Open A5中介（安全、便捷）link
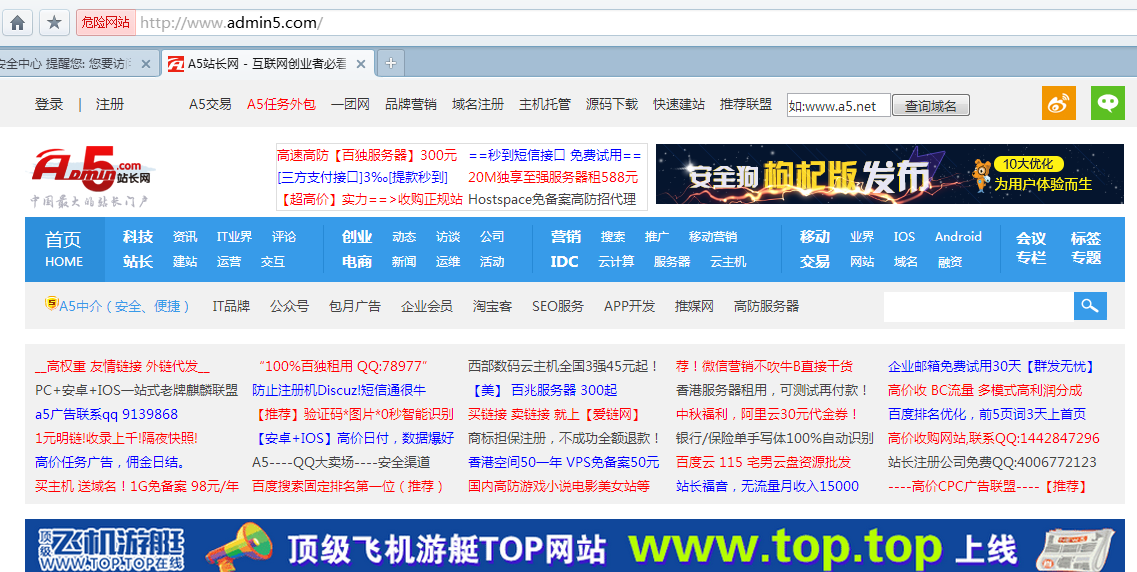Viewport: 1137px width, 572px height. pyautogui.click(x=124, y=307)
